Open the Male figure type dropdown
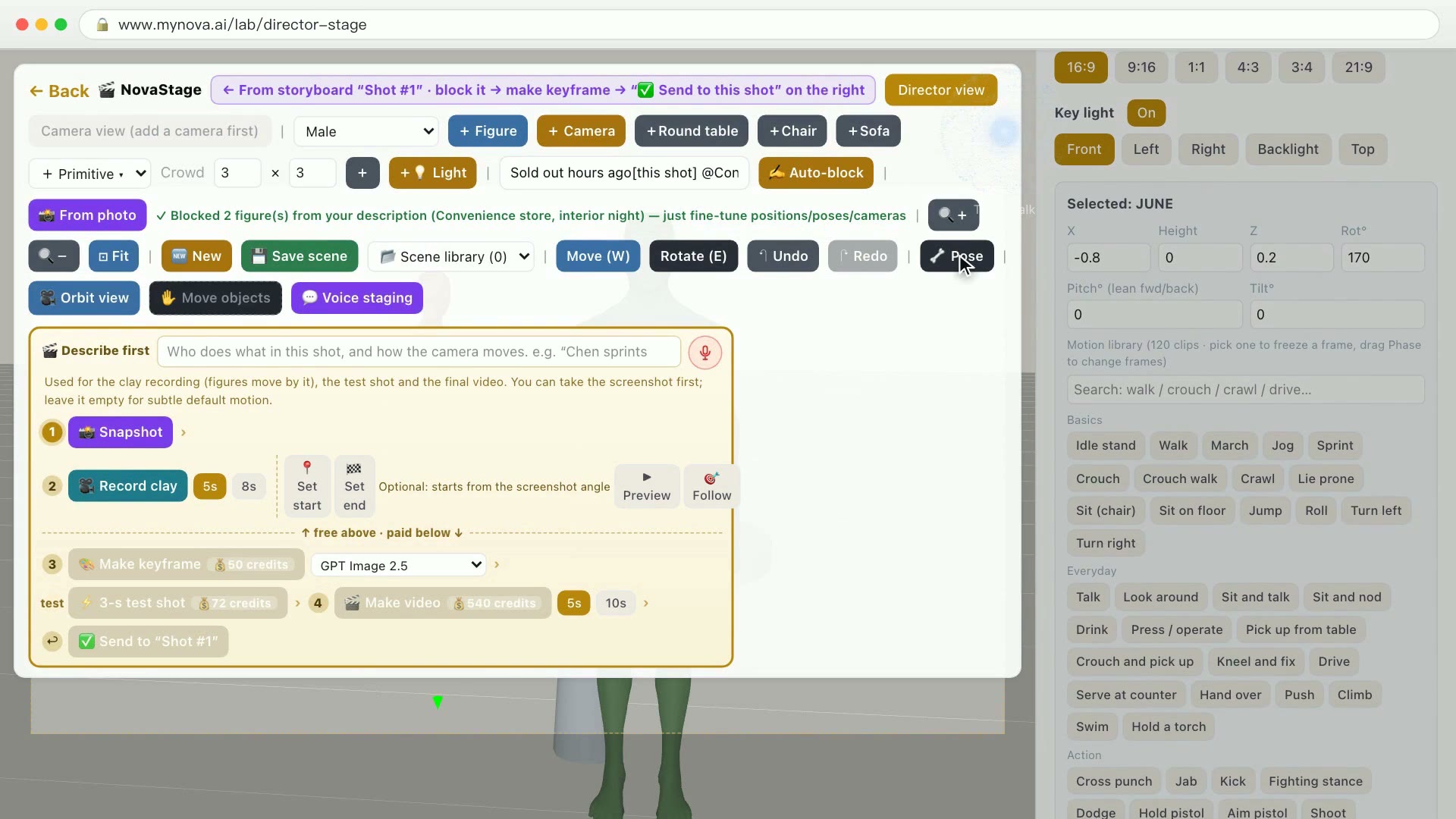The height and width of the screenshot is (819, 1456). click(366, 131)
